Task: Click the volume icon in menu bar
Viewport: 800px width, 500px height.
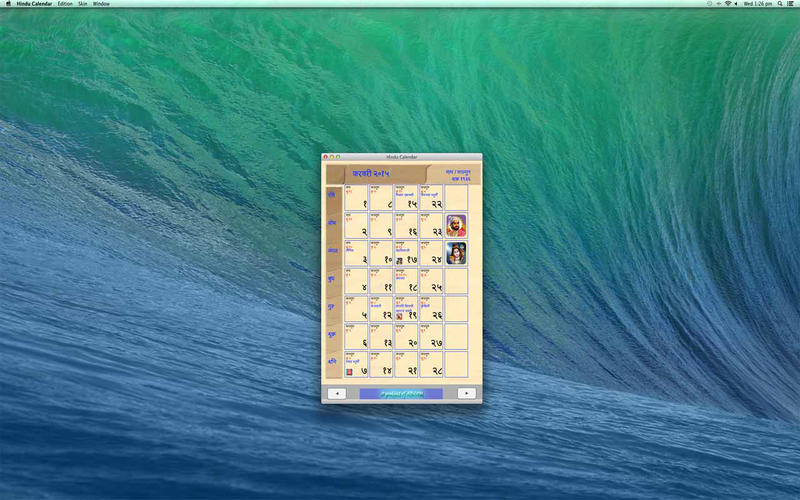Action: tap(736, 4)
